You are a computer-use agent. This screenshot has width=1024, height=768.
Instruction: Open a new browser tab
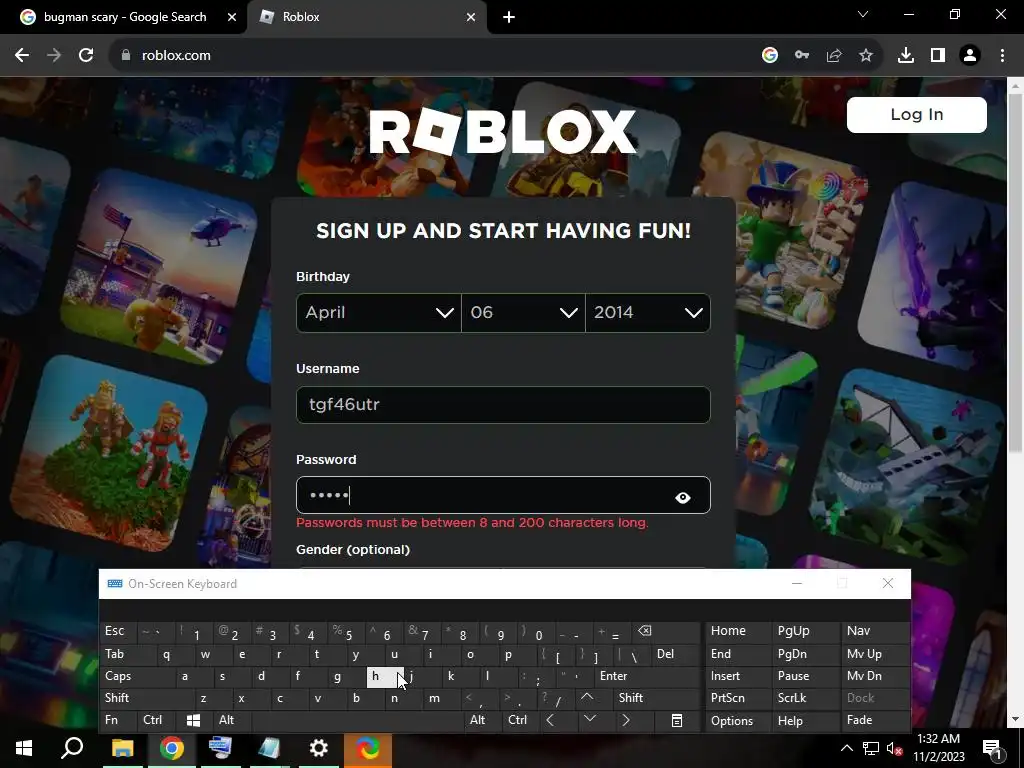(x=509, y=17)
